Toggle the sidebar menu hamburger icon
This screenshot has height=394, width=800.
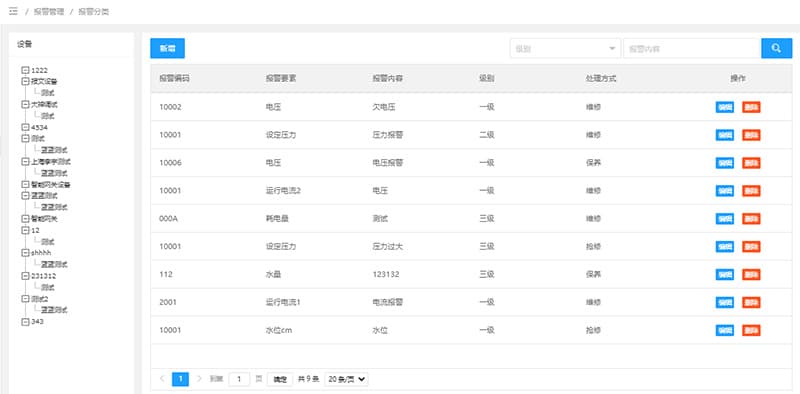tap(13, 11)
